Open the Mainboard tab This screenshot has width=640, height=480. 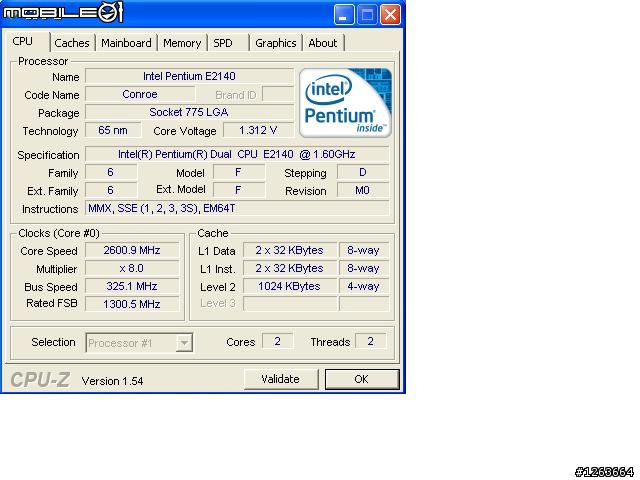tap(126, 43)
